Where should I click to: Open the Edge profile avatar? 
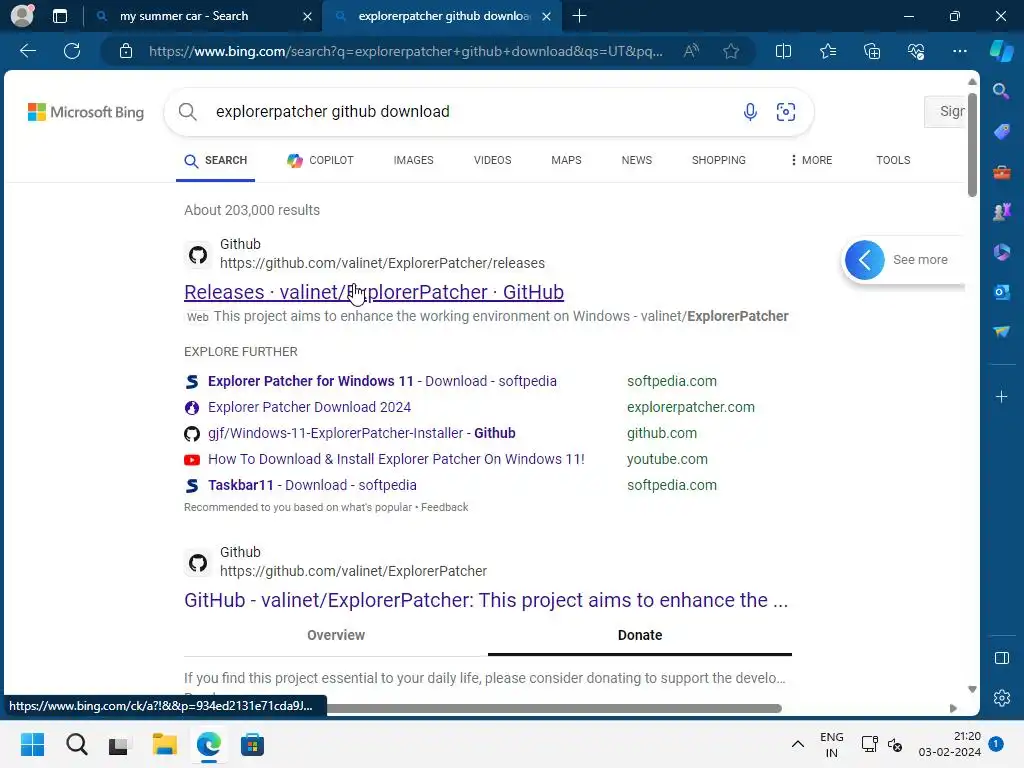coord(22,16)
